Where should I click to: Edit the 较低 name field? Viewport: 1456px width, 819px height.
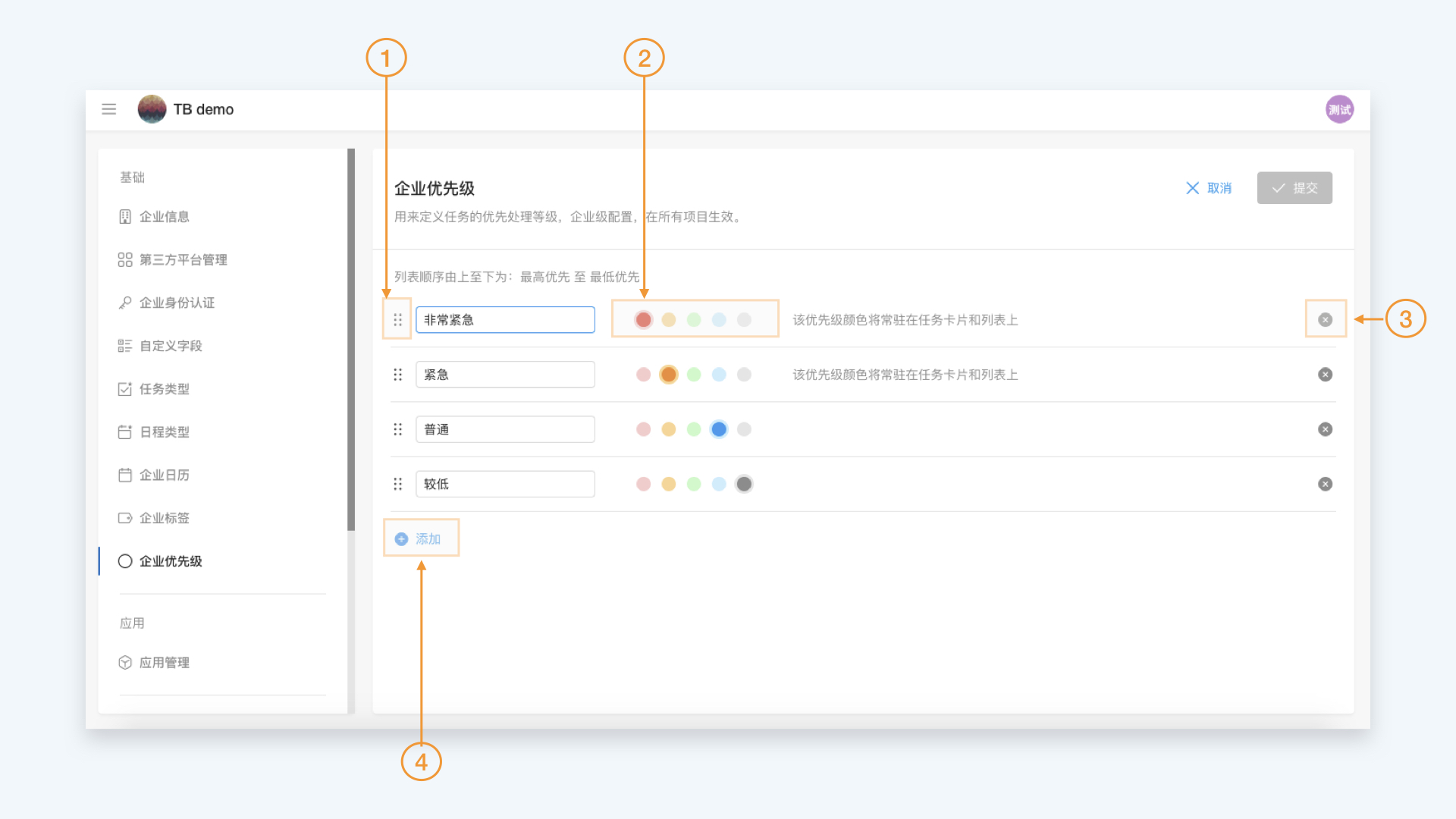click(x=505, y=484)
